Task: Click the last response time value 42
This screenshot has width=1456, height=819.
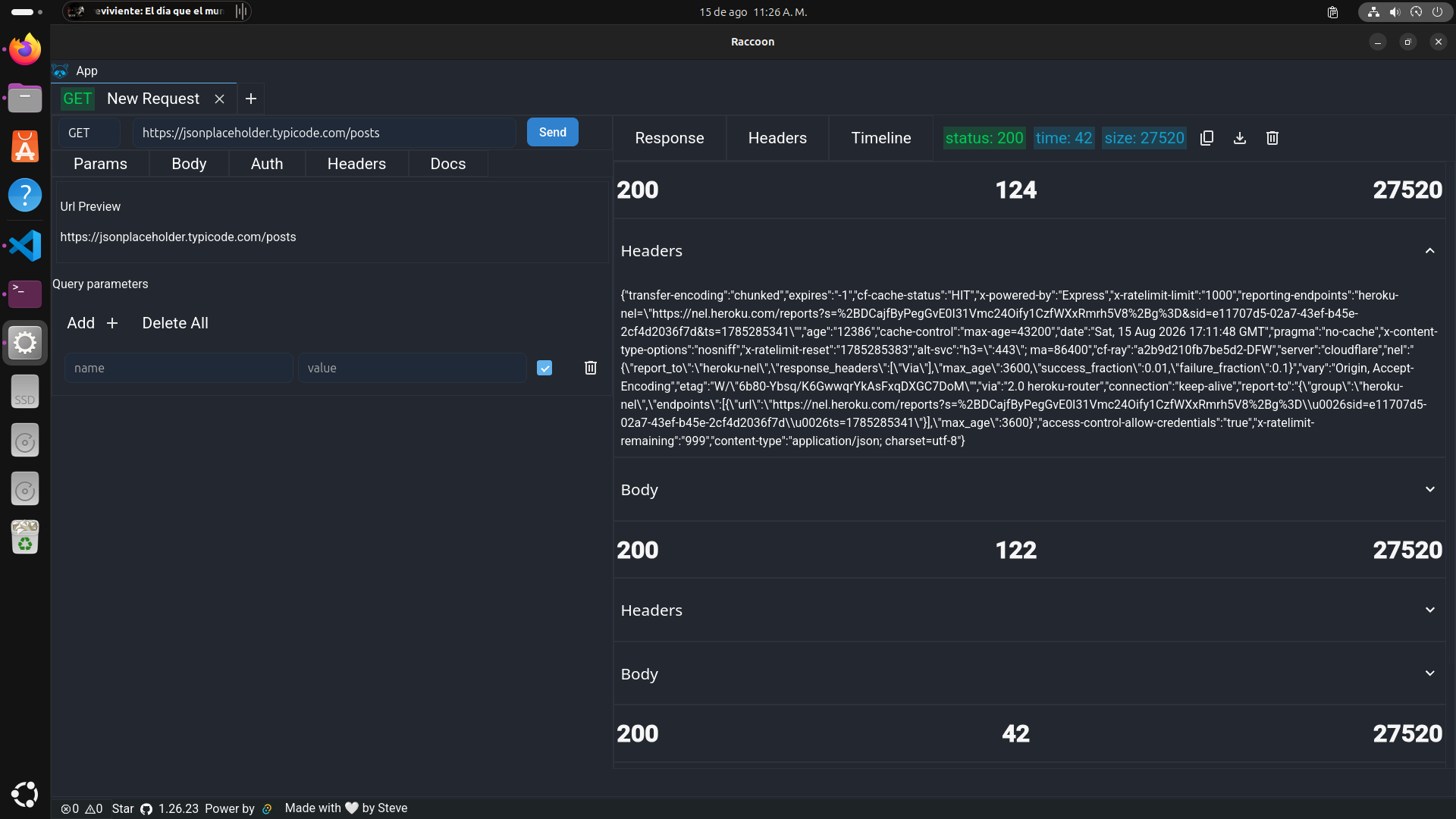Action: point(1016,733)
